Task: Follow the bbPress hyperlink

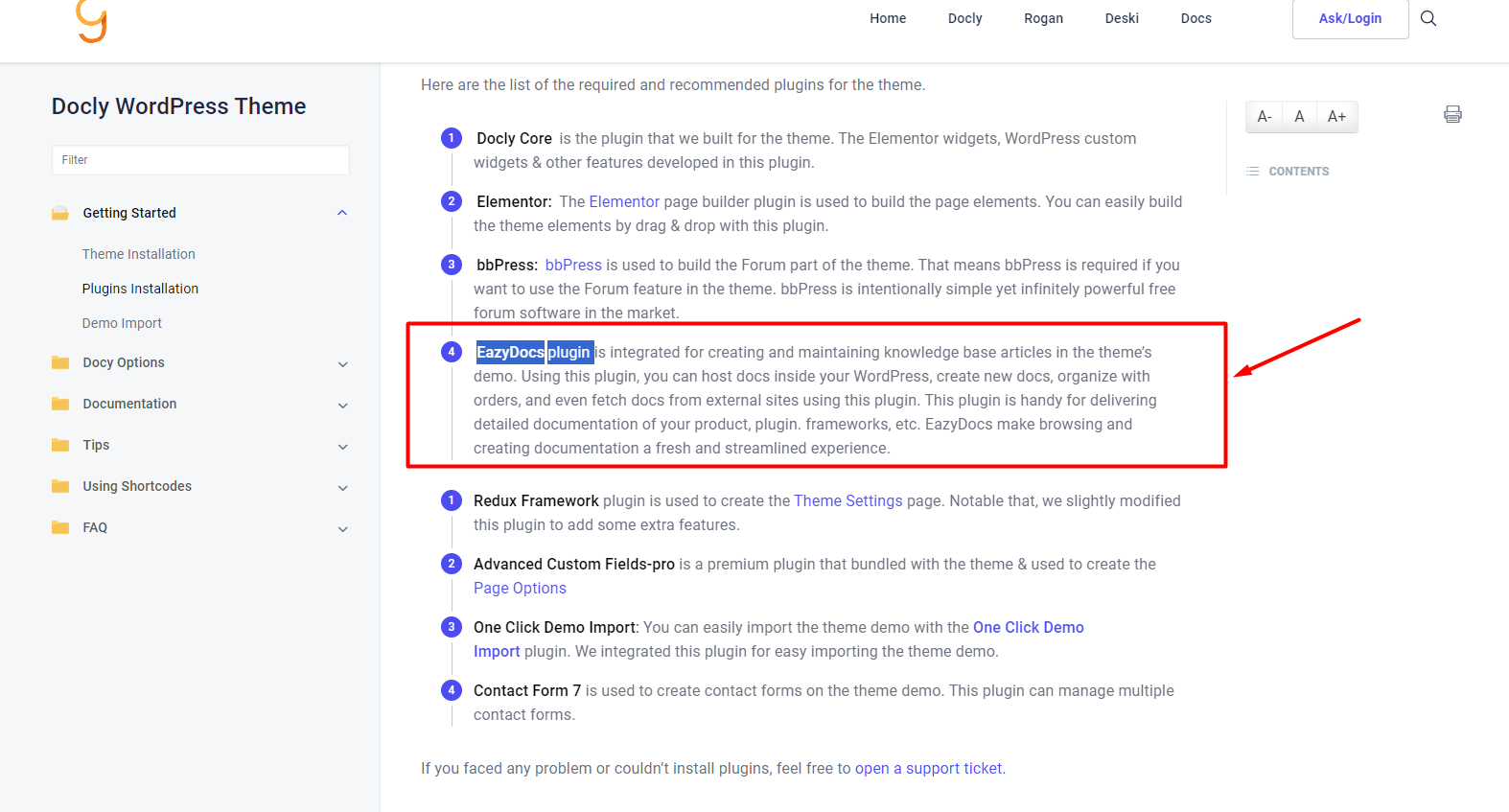Action: coord(573,265)
